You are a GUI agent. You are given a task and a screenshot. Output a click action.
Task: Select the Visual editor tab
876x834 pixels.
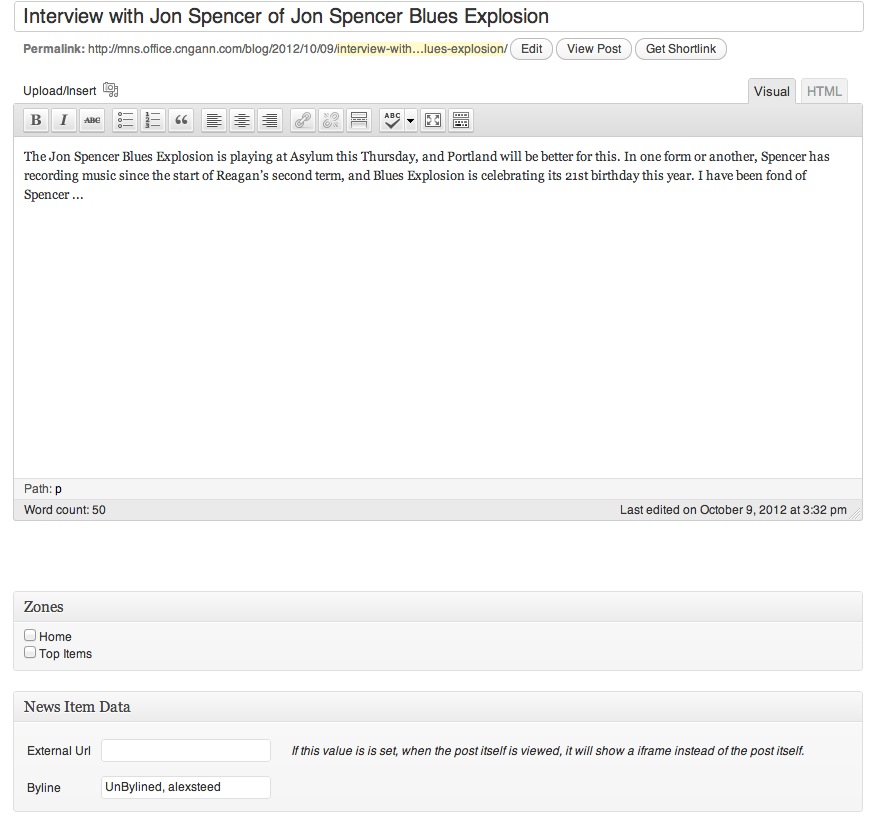click(772, 91)
